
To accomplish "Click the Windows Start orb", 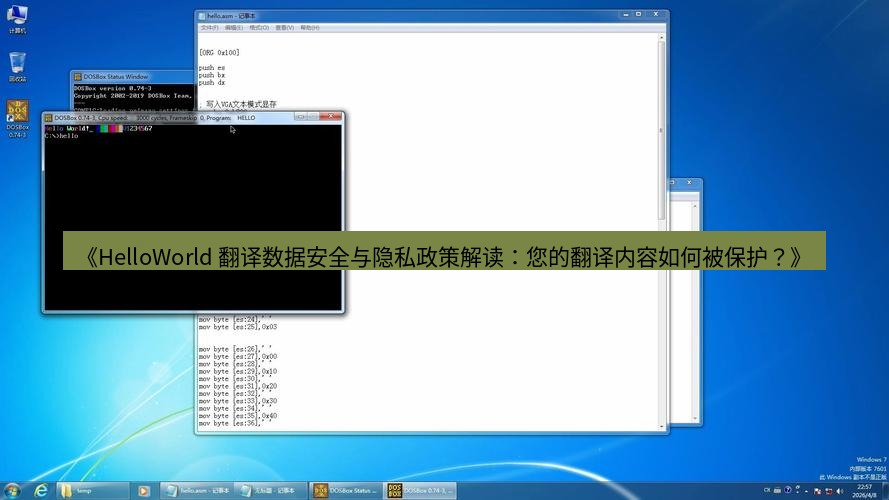I will coord(12,490).
